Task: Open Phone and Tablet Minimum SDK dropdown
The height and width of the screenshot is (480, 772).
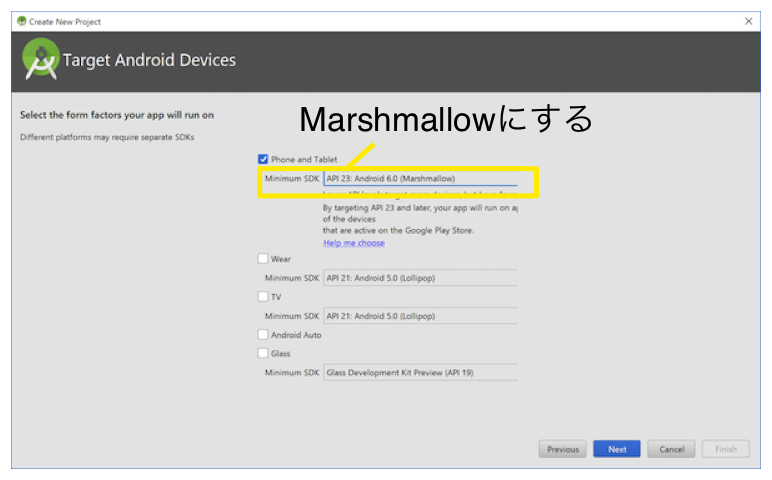Action: (420, 178)
